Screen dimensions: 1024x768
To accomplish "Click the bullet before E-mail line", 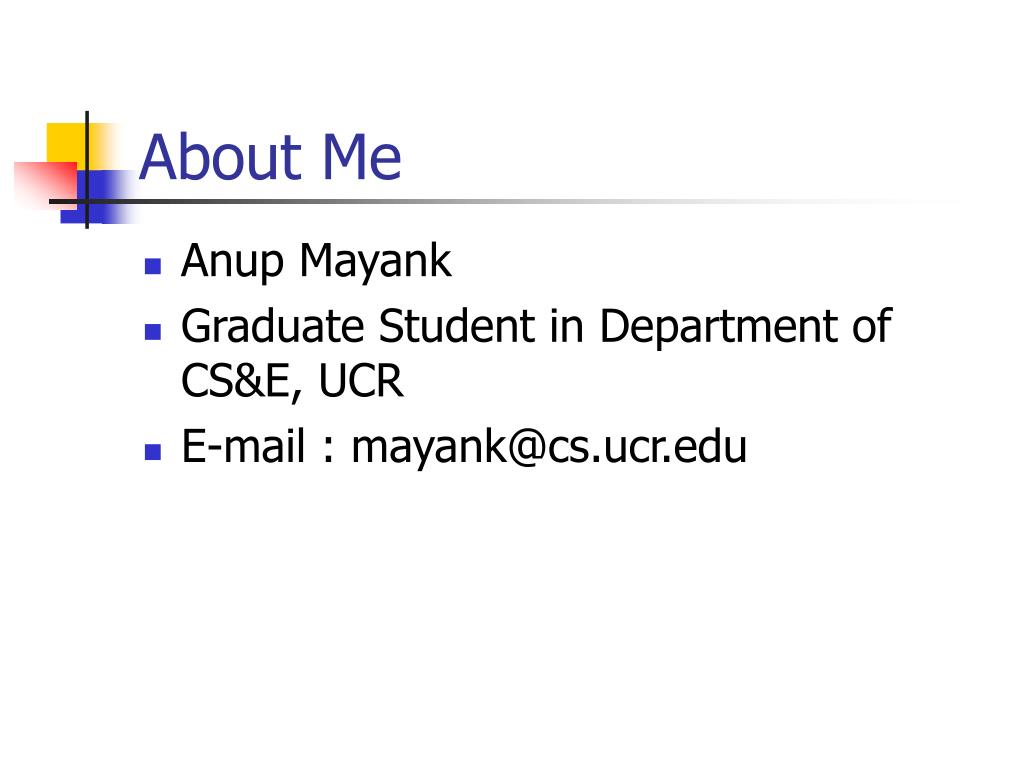I will 152,451.
